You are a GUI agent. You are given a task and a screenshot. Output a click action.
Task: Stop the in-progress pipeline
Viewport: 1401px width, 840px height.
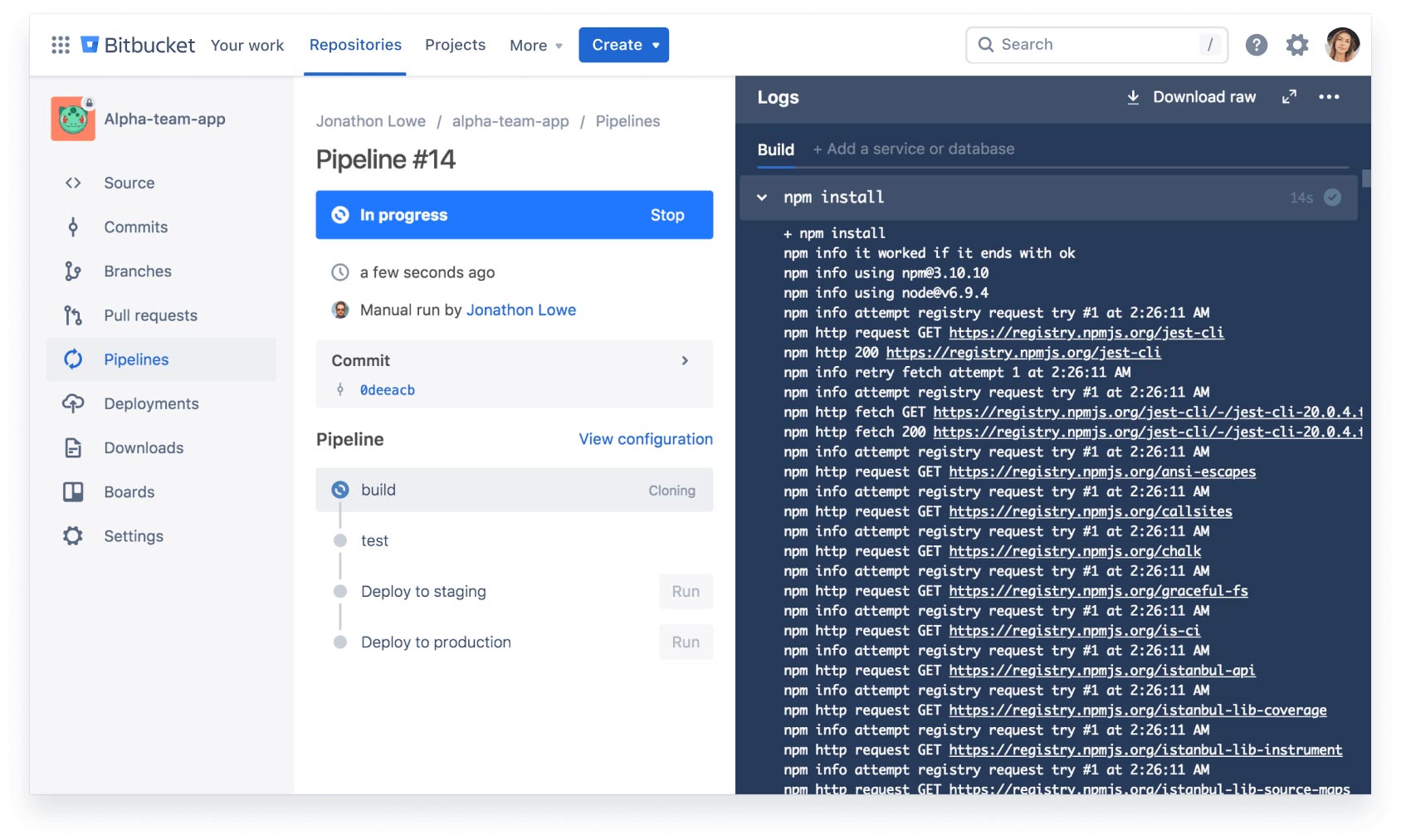667,215
